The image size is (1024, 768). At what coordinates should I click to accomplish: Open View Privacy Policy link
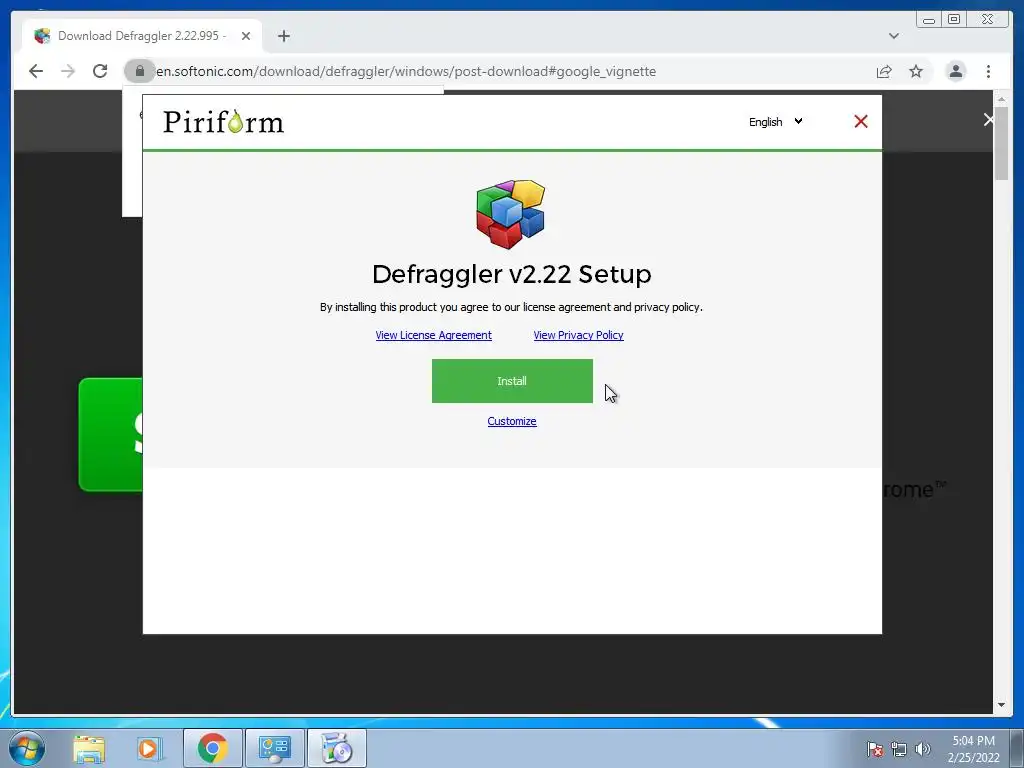pyautogui.click(x=579, y=335)
